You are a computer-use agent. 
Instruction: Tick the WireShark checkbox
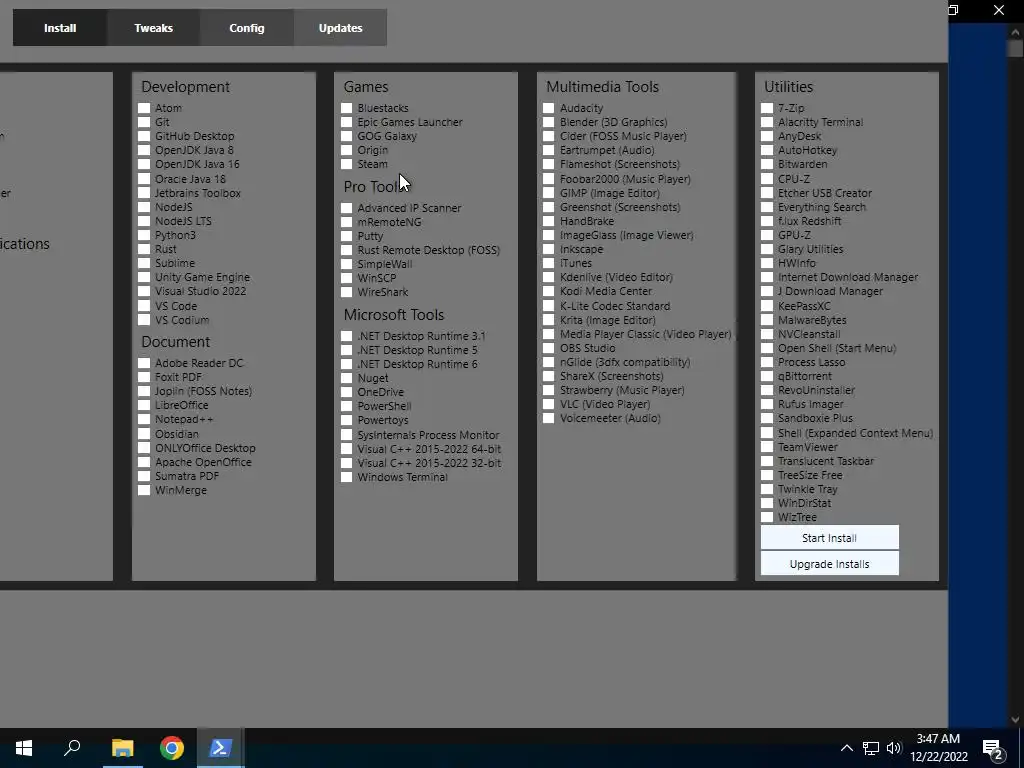point(347,292)
